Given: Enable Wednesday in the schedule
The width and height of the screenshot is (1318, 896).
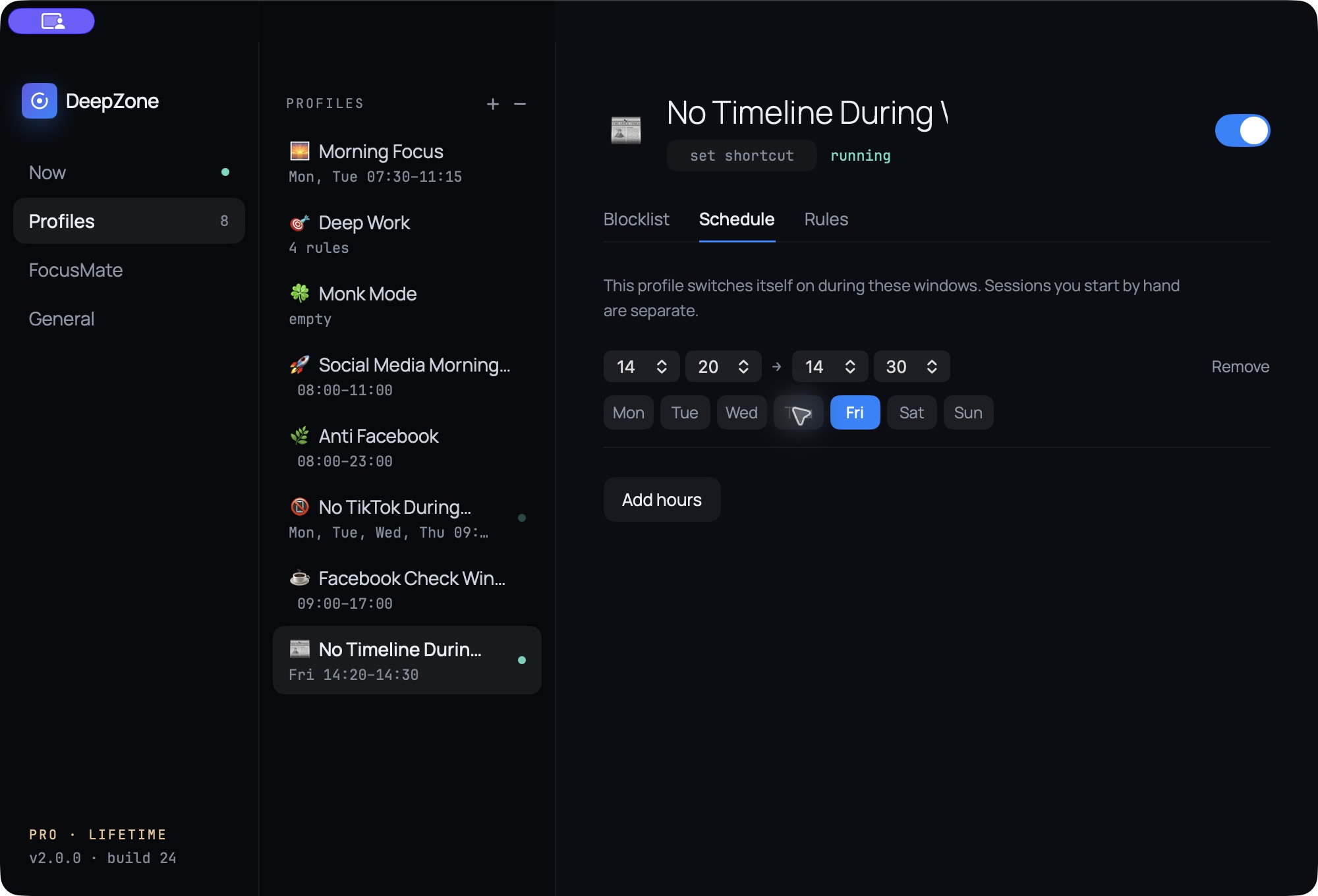Looking at the screenshot, I should tap(741, 412).
